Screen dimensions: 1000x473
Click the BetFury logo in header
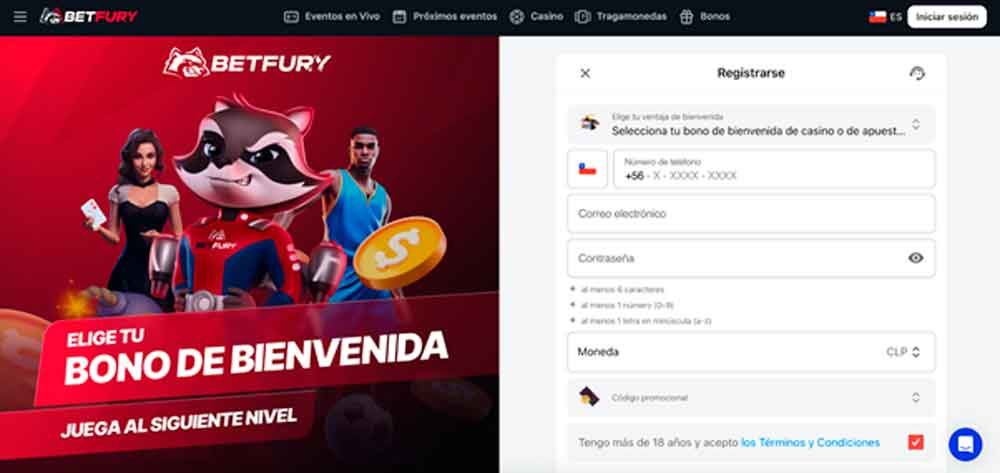click(x=89, y=17)
